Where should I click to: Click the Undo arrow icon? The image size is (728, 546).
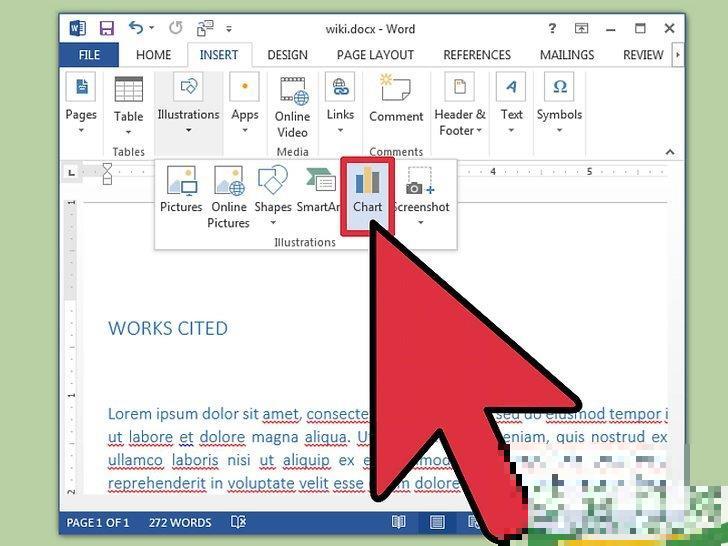point(136,27)
